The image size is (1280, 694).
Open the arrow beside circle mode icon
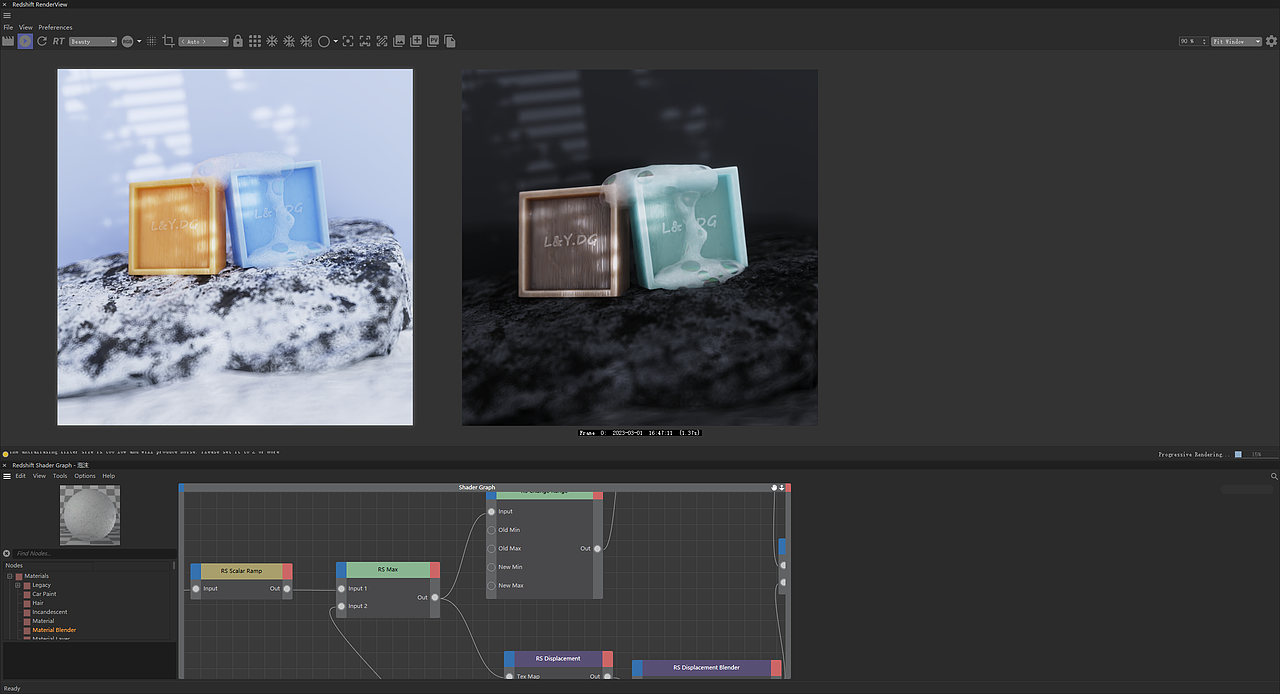point(336,41)
